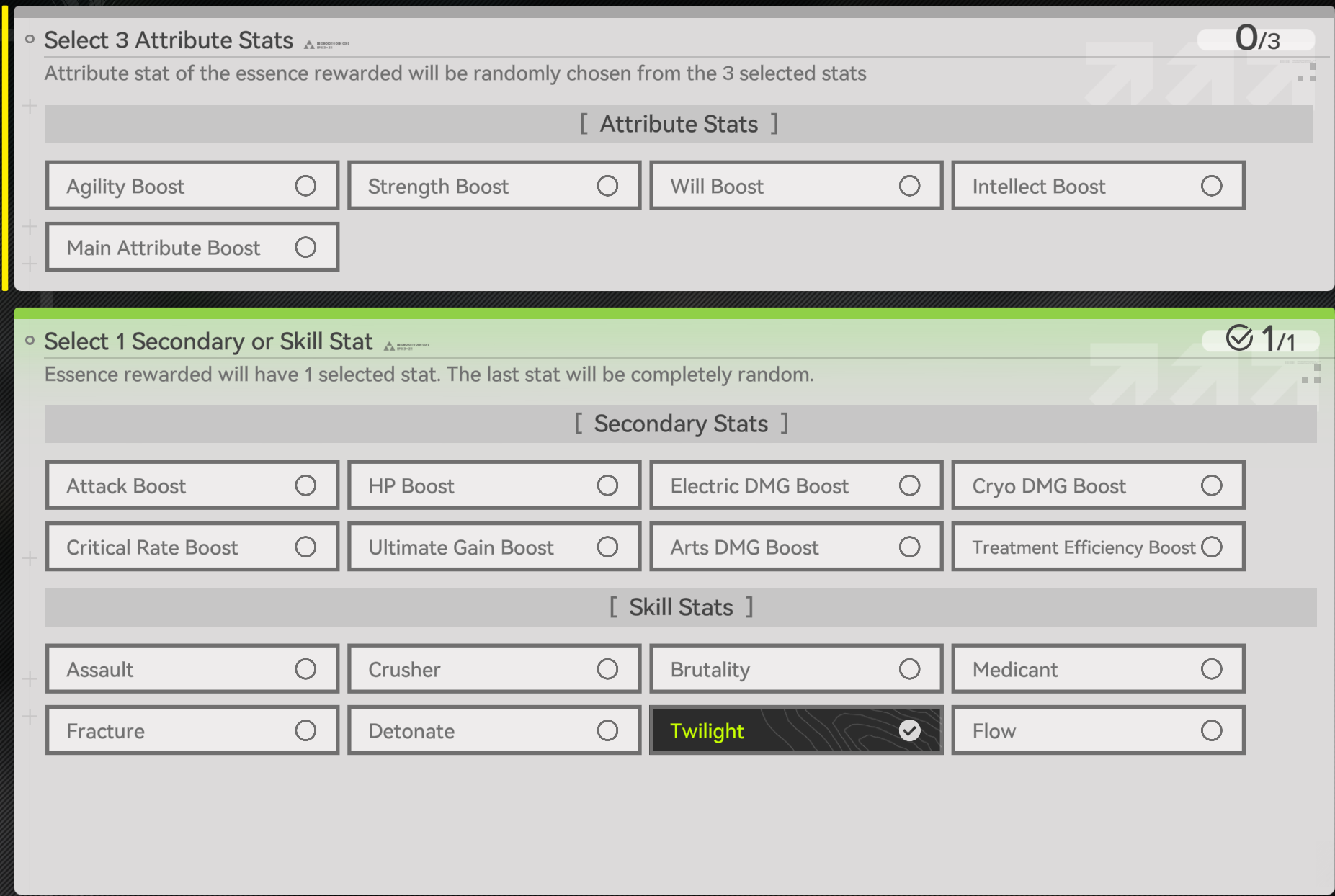Pick the Medicant skill stat

coord(1098,669)
